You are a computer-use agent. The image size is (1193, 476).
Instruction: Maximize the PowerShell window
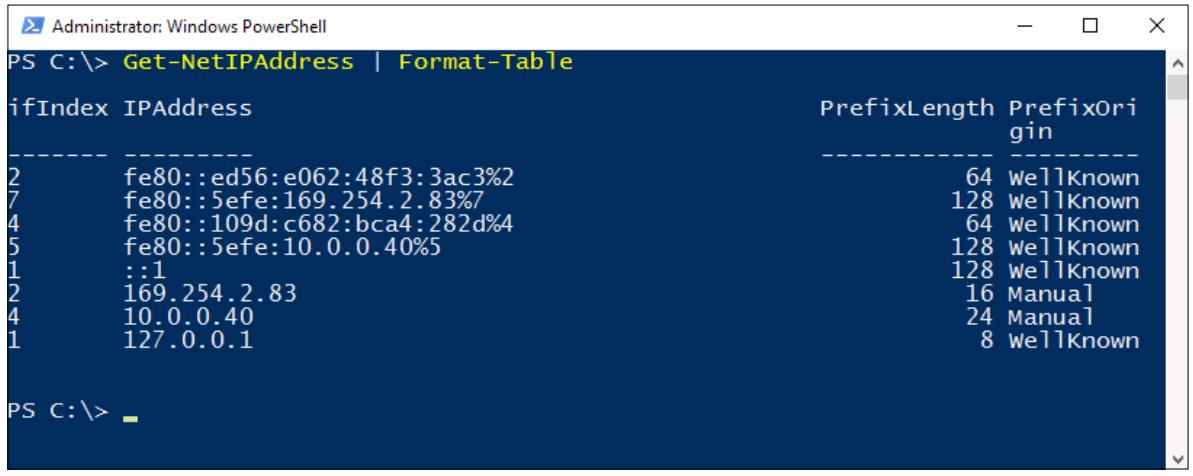click(1090, 27)
